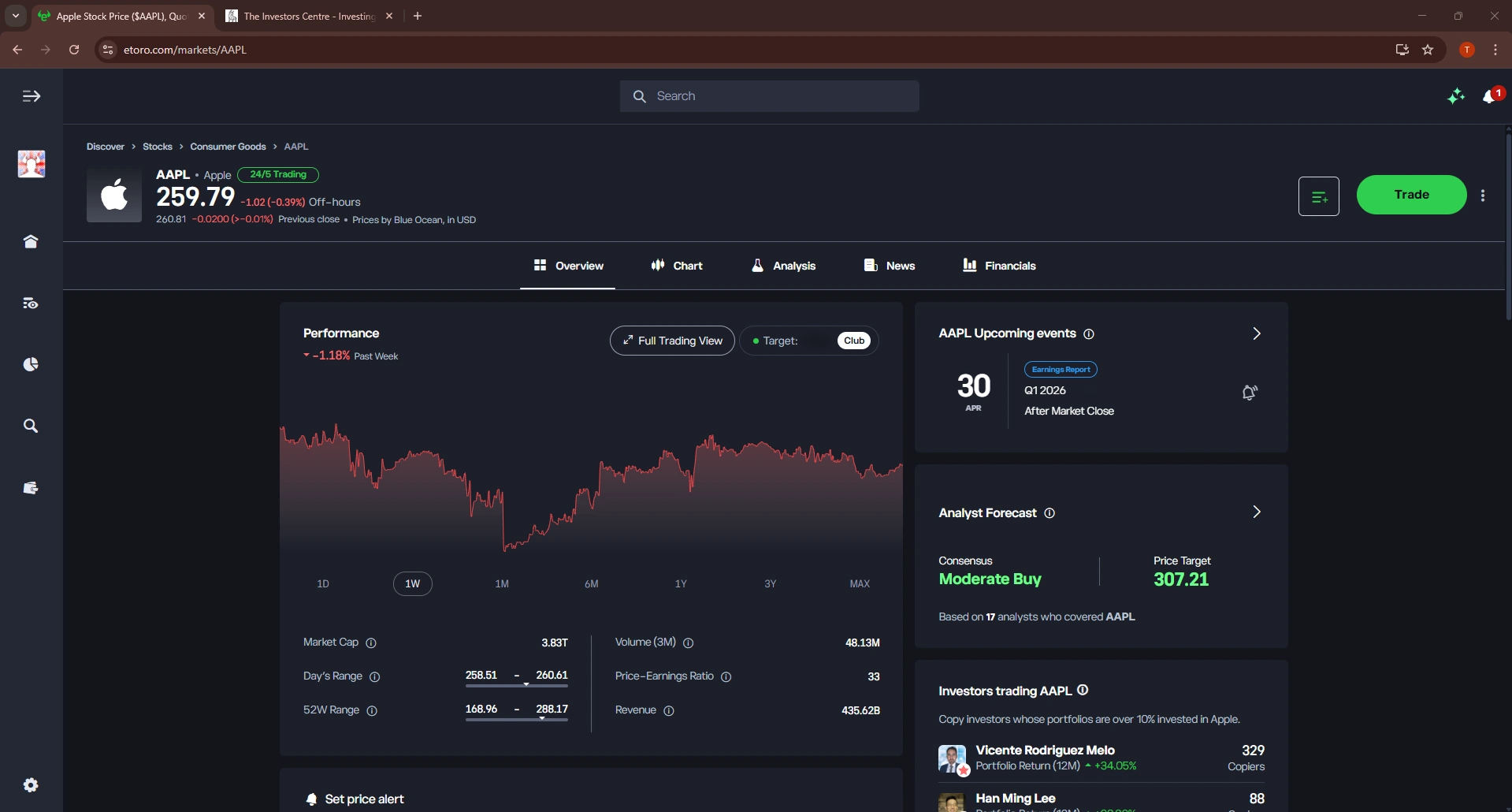This screenshot has width=1512, height=812.
Task: Click Set price alert
Action: (x=355, y=799)
